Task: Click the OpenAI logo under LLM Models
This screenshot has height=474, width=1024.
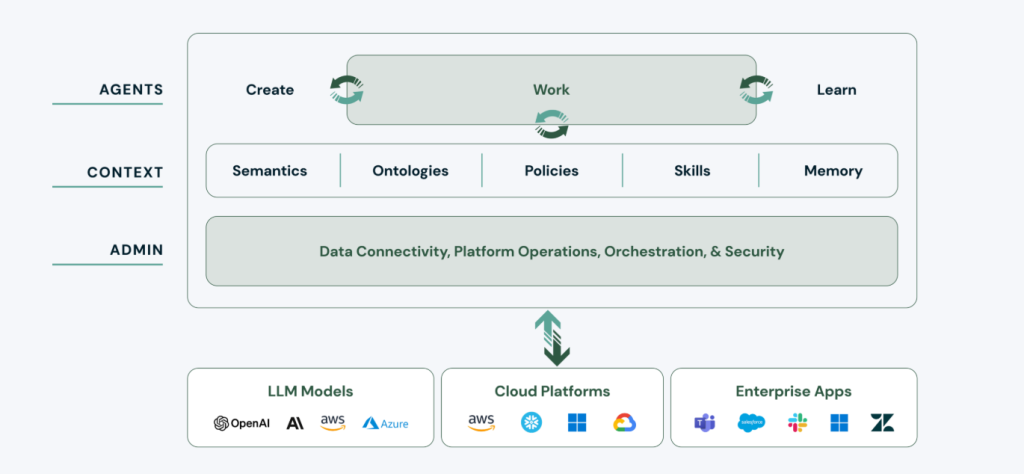Action: point(242,423)
